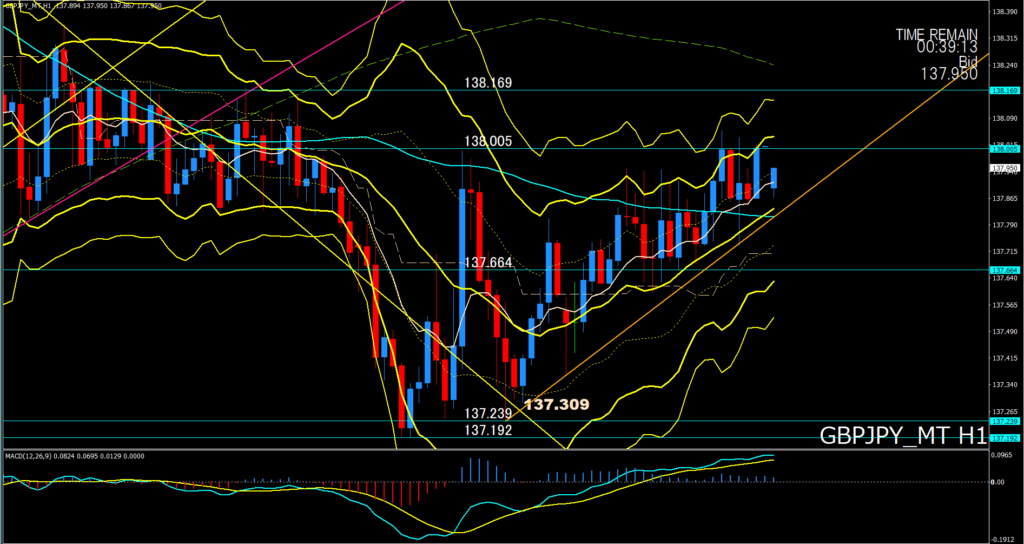Click '0.0965' on the MACD scale
Image resolution: width=1024 pixels, height=544 pixels.
click(x=1002, y=455)
